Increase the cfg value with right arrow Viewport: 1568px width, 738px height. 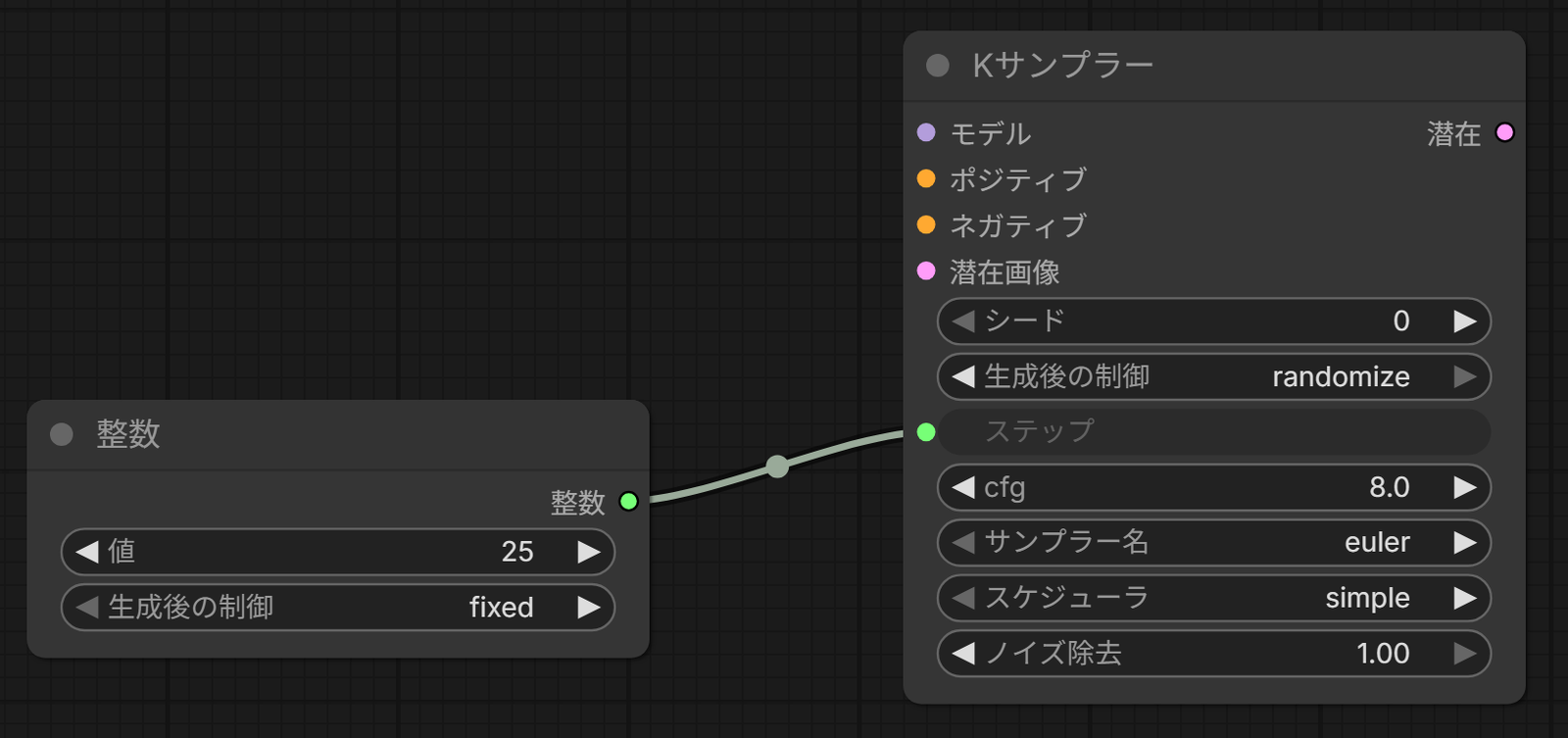coord(1465,487)
